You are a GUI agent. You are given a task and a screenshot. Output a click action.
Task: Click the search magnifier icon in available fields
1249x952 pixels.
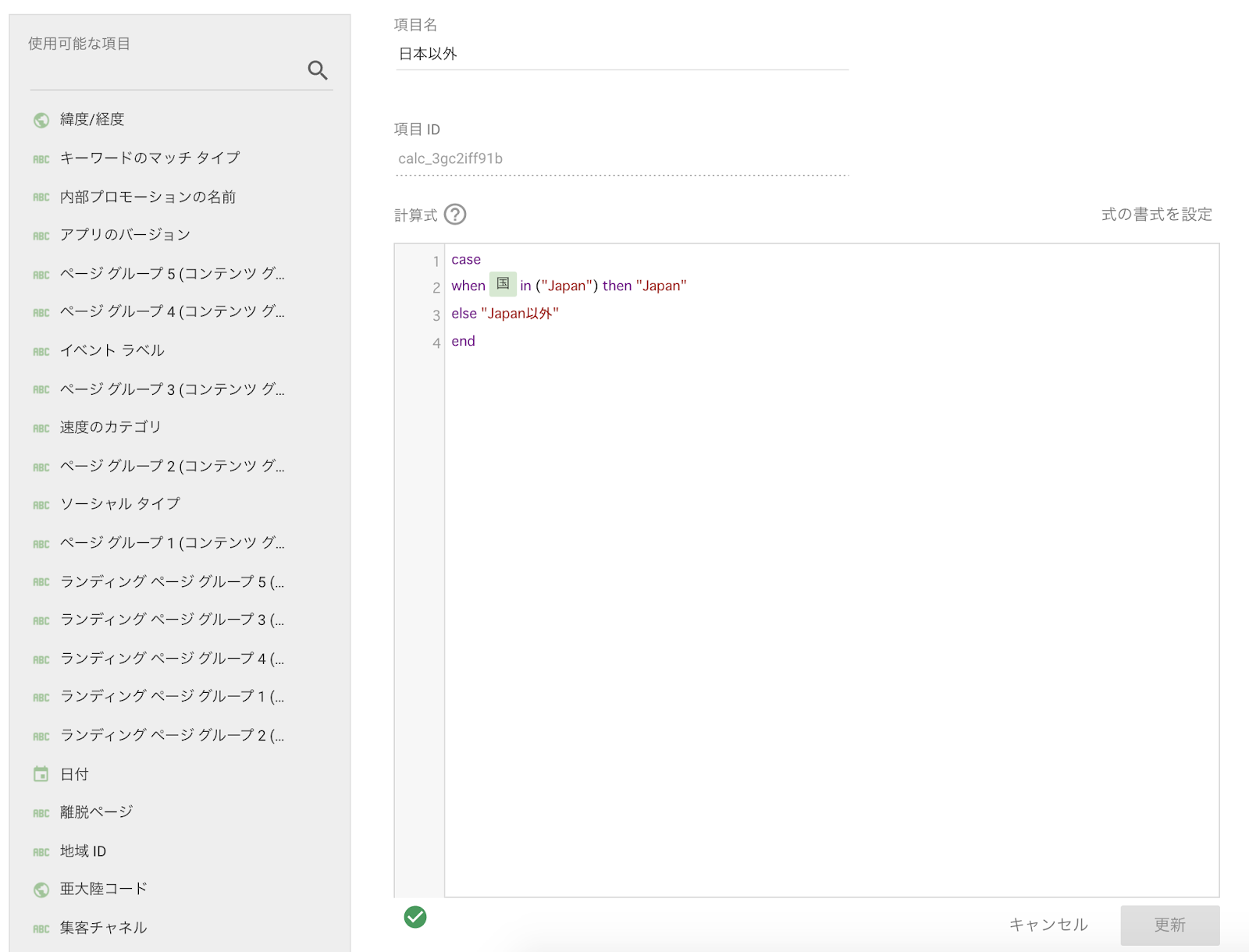click(317, 70)
